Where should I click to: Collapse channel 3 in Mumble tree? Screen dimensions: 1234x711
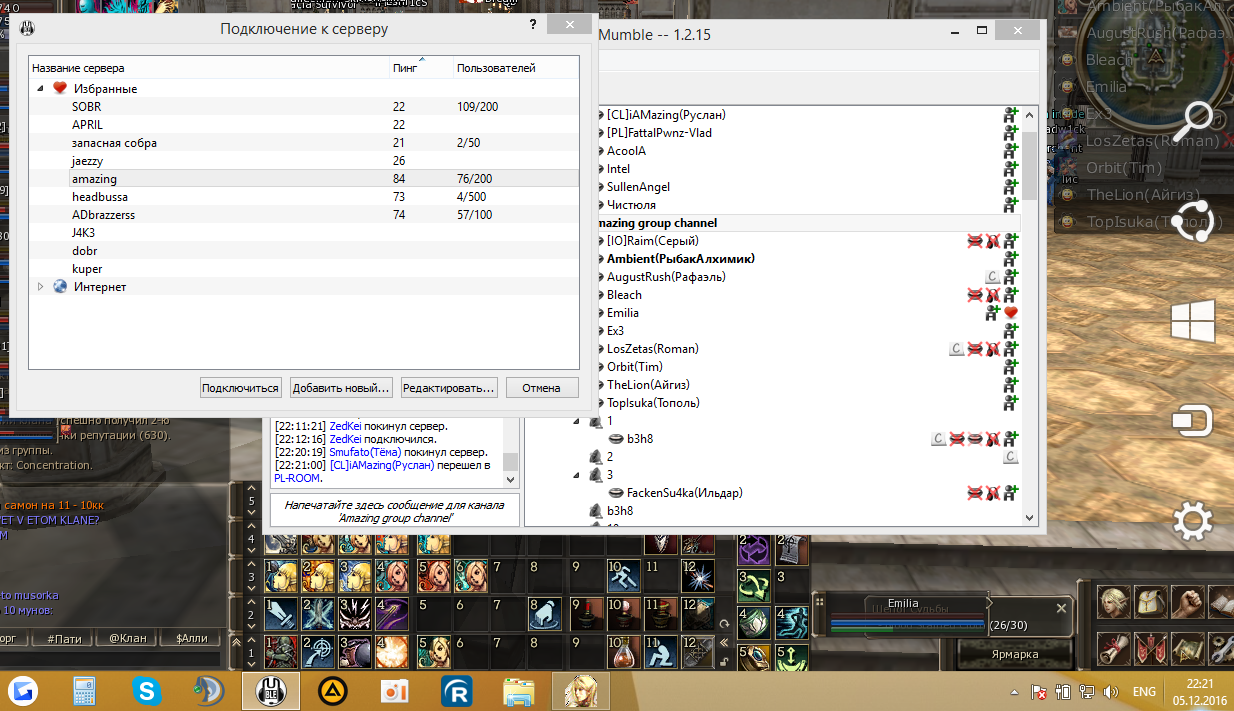click(577, 475)
